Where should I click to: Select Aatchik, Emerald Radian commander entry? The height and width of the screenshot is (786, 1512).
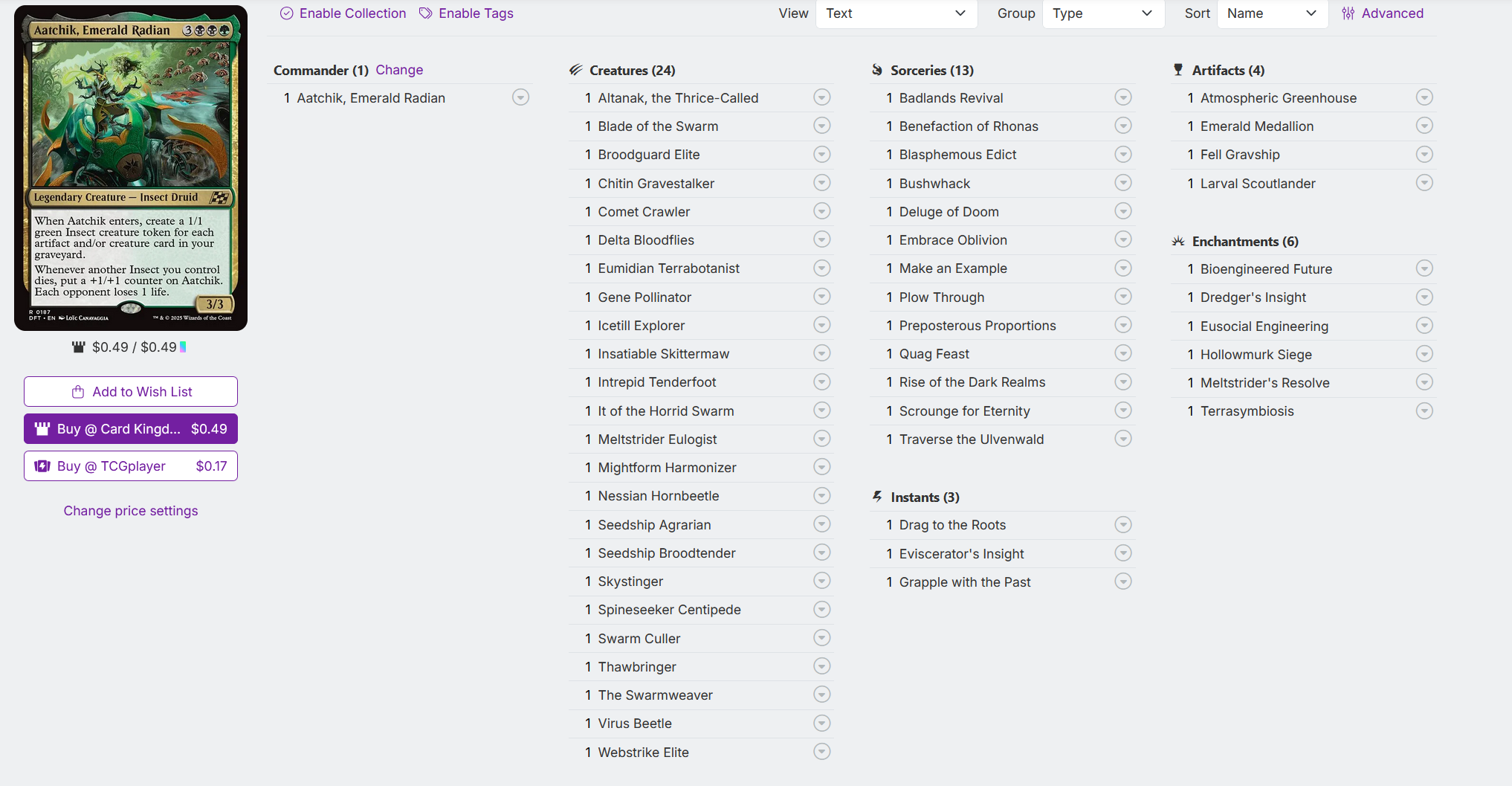point(371,98)
